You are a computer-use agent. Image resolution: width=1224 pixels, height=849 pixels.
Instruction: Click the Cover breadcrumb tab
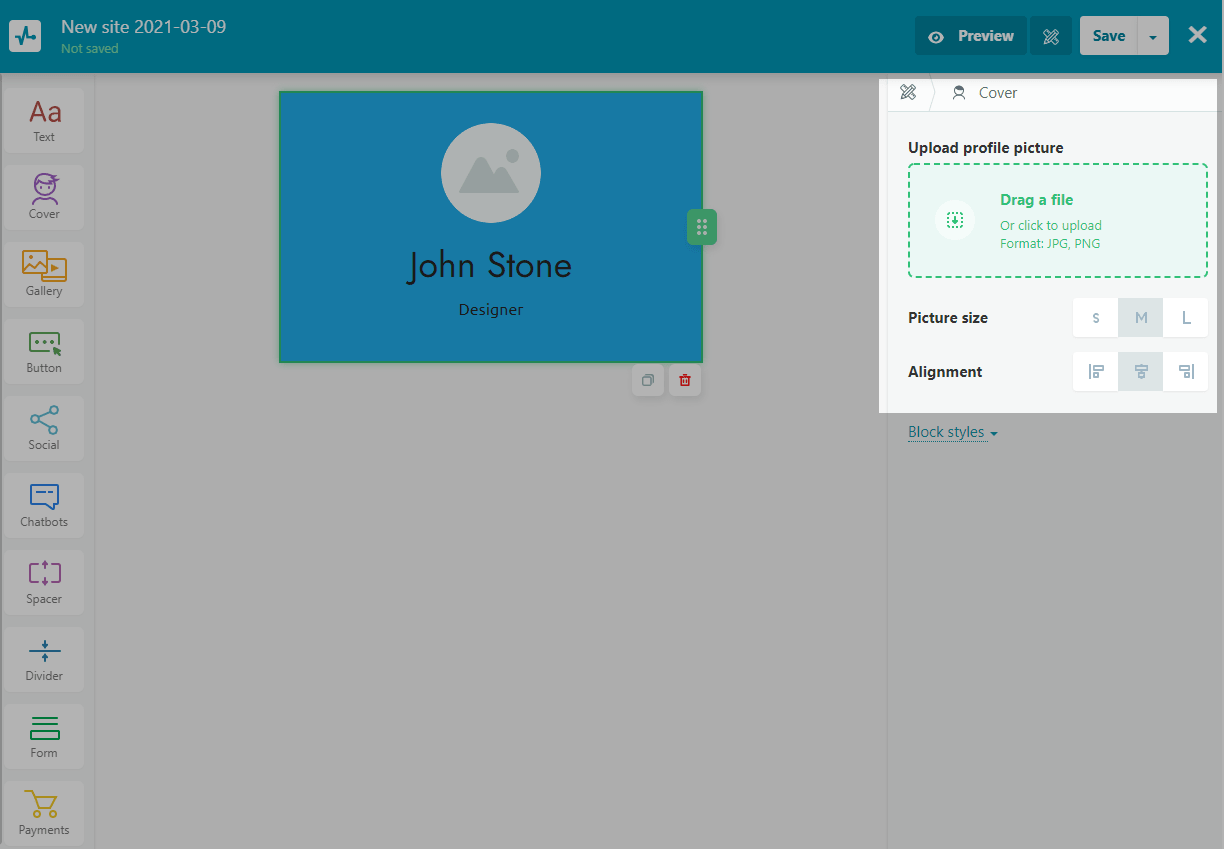tap(985, 93)
